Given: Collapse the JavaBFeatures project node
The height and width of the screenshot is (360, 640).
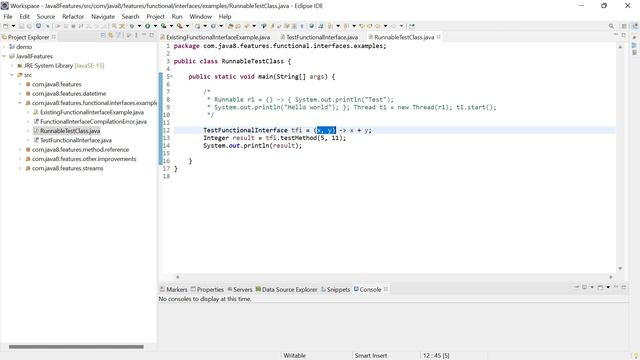Looking at the screenshot, I should point(4,56).
